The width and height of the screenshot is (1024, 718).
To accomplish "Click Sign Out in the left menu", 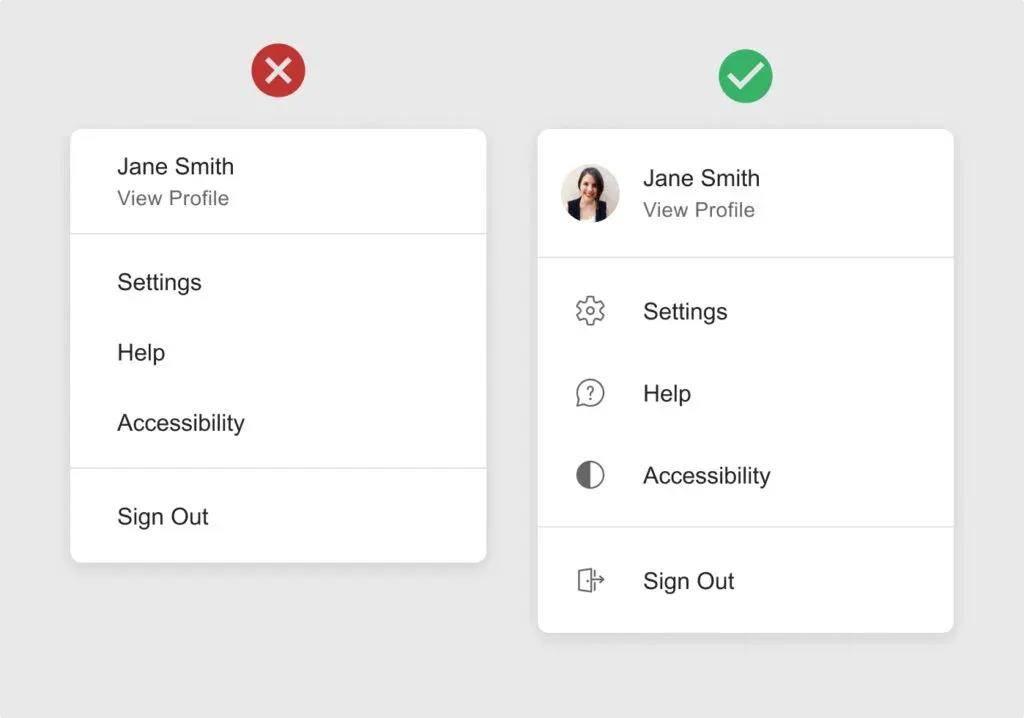I will (x=162, y=517).
